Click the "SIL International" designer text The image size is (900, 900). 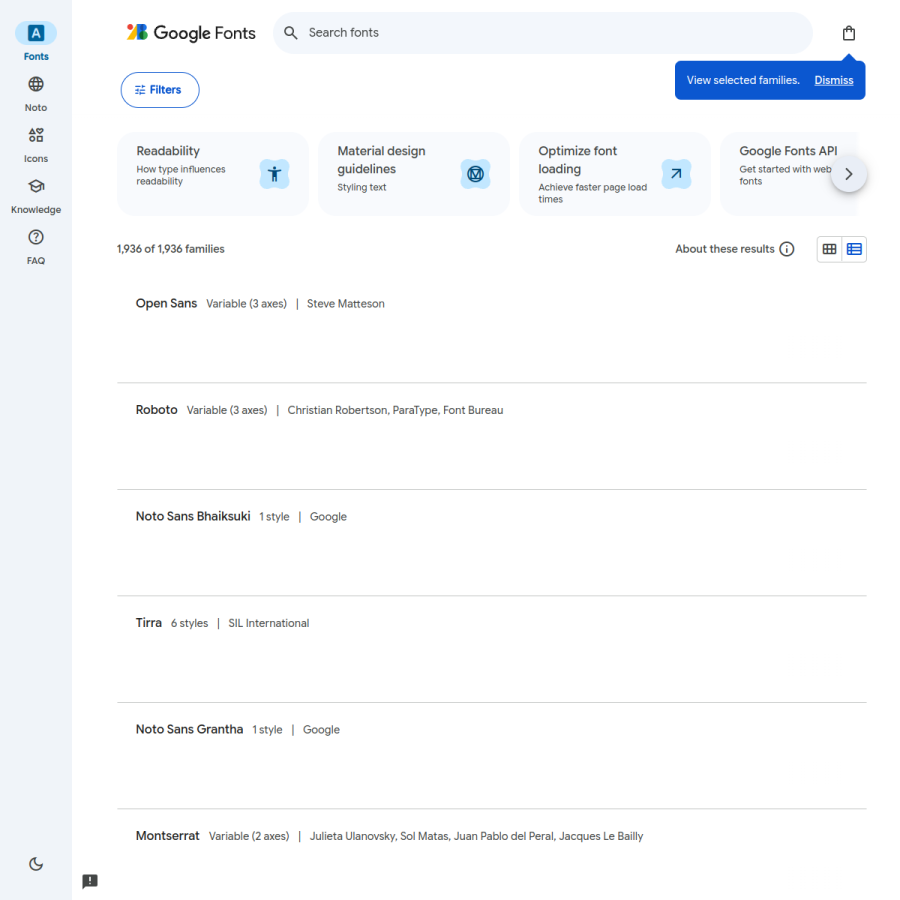coord(269,623)
